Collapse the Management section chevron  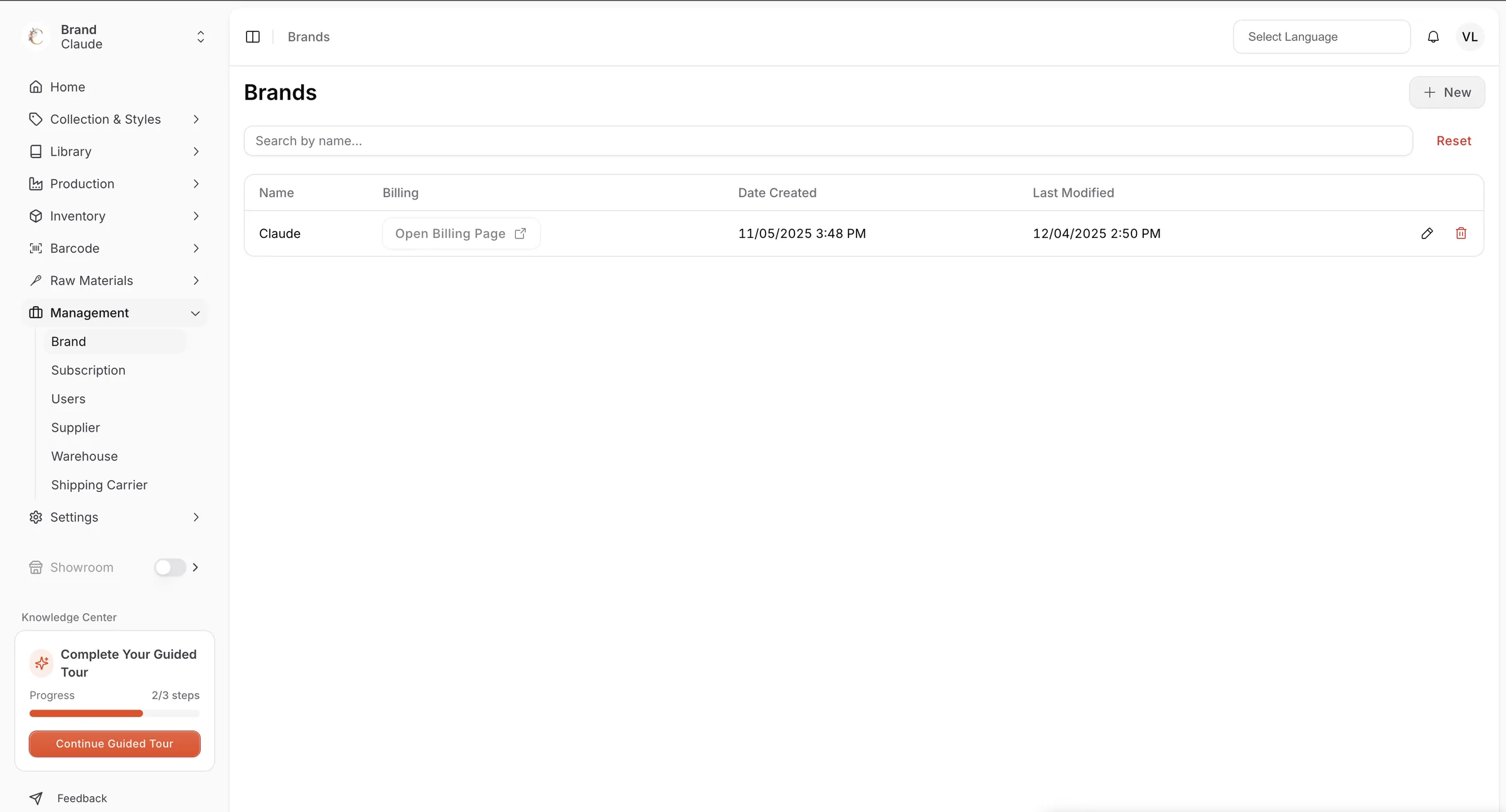[195, 313]
